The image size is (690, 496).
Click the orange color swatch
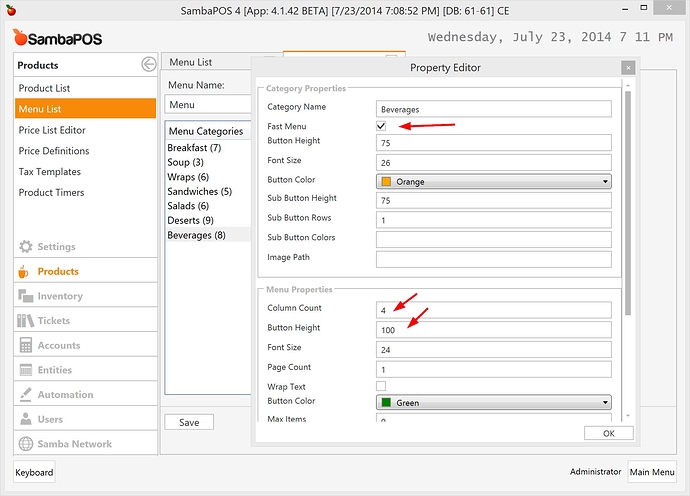pos(386,181)
